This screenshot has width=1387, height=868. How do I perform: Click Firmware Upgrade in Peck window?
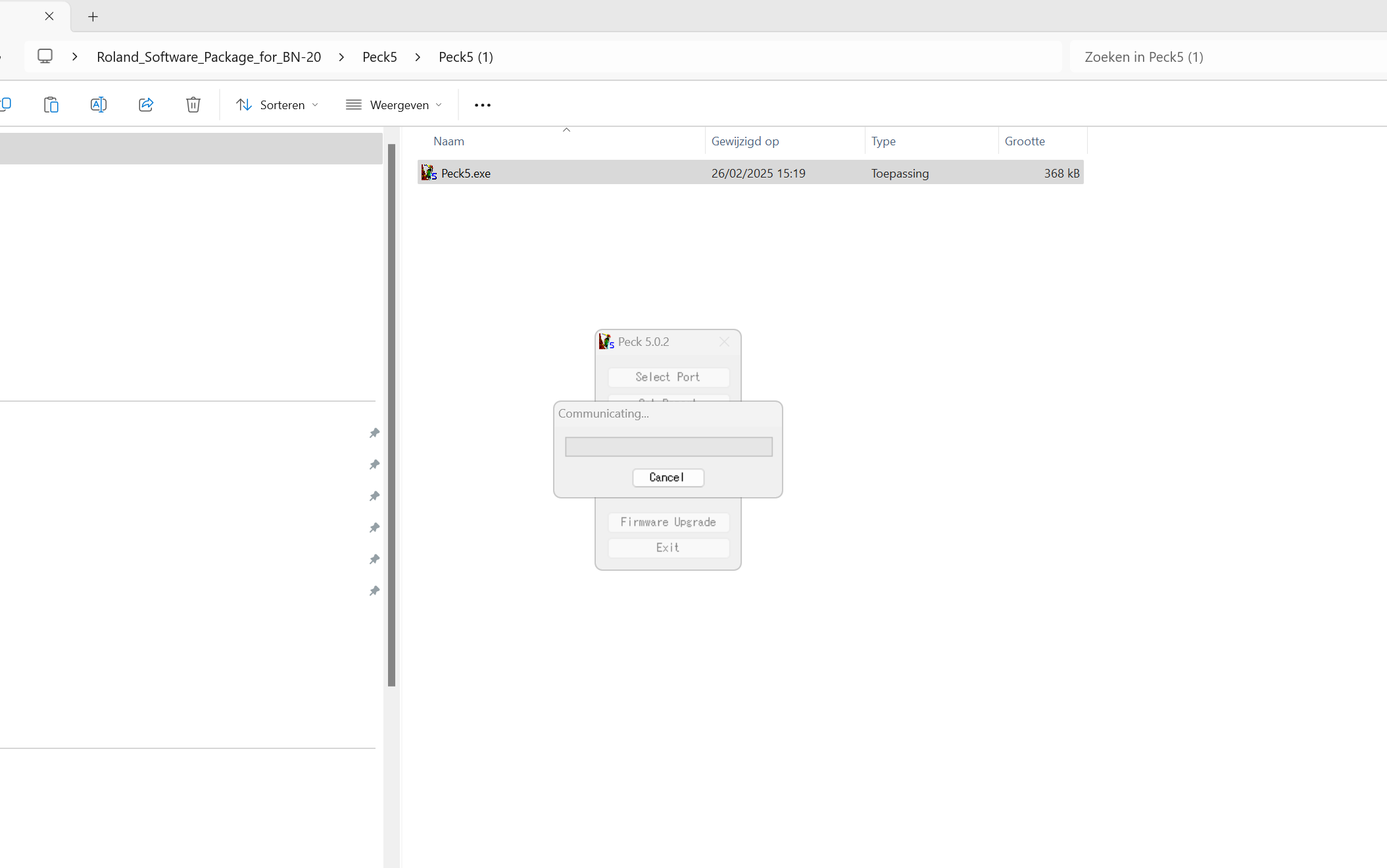(x=668, y=522)
